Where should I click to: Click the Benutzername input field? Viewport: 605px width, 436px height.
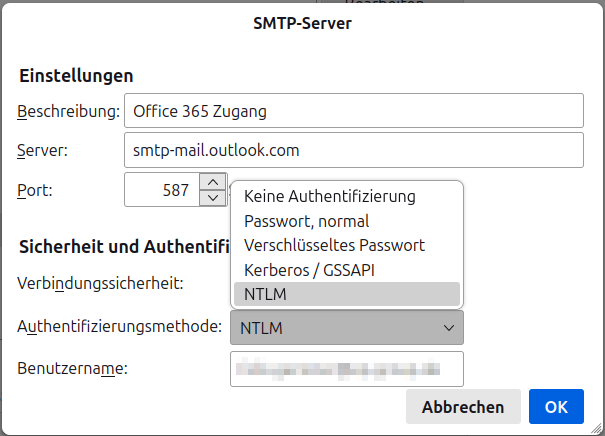(x=346, y=368)
